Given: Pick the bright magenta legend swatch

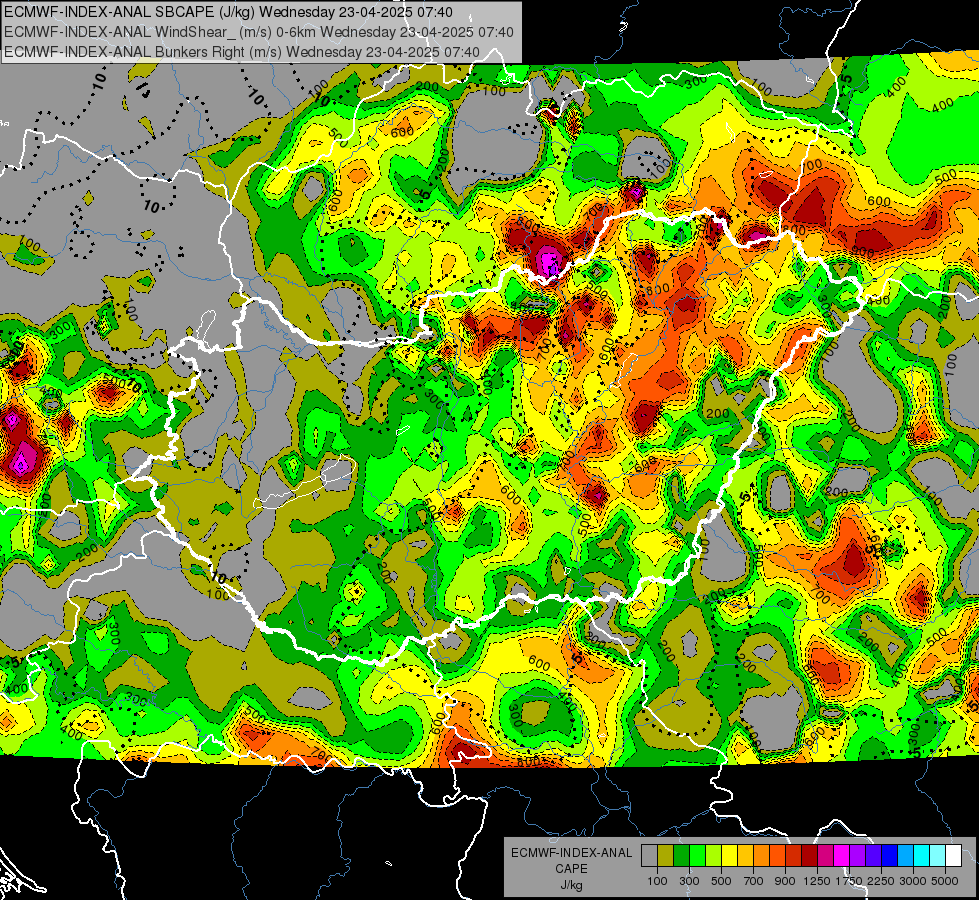Looking at the screenshot, I should click(842, 856).
